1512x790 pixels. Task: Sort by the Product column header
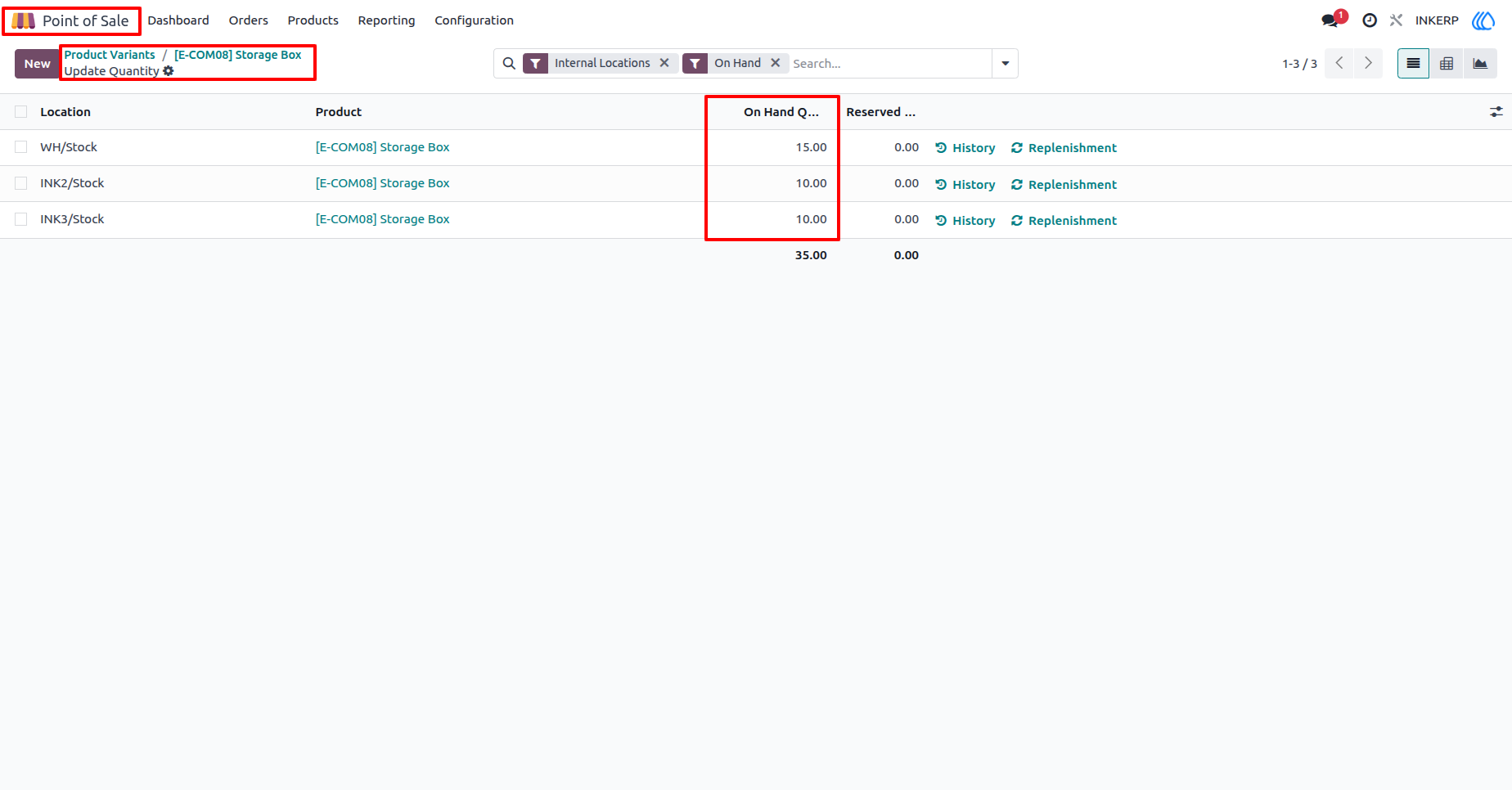339,112
